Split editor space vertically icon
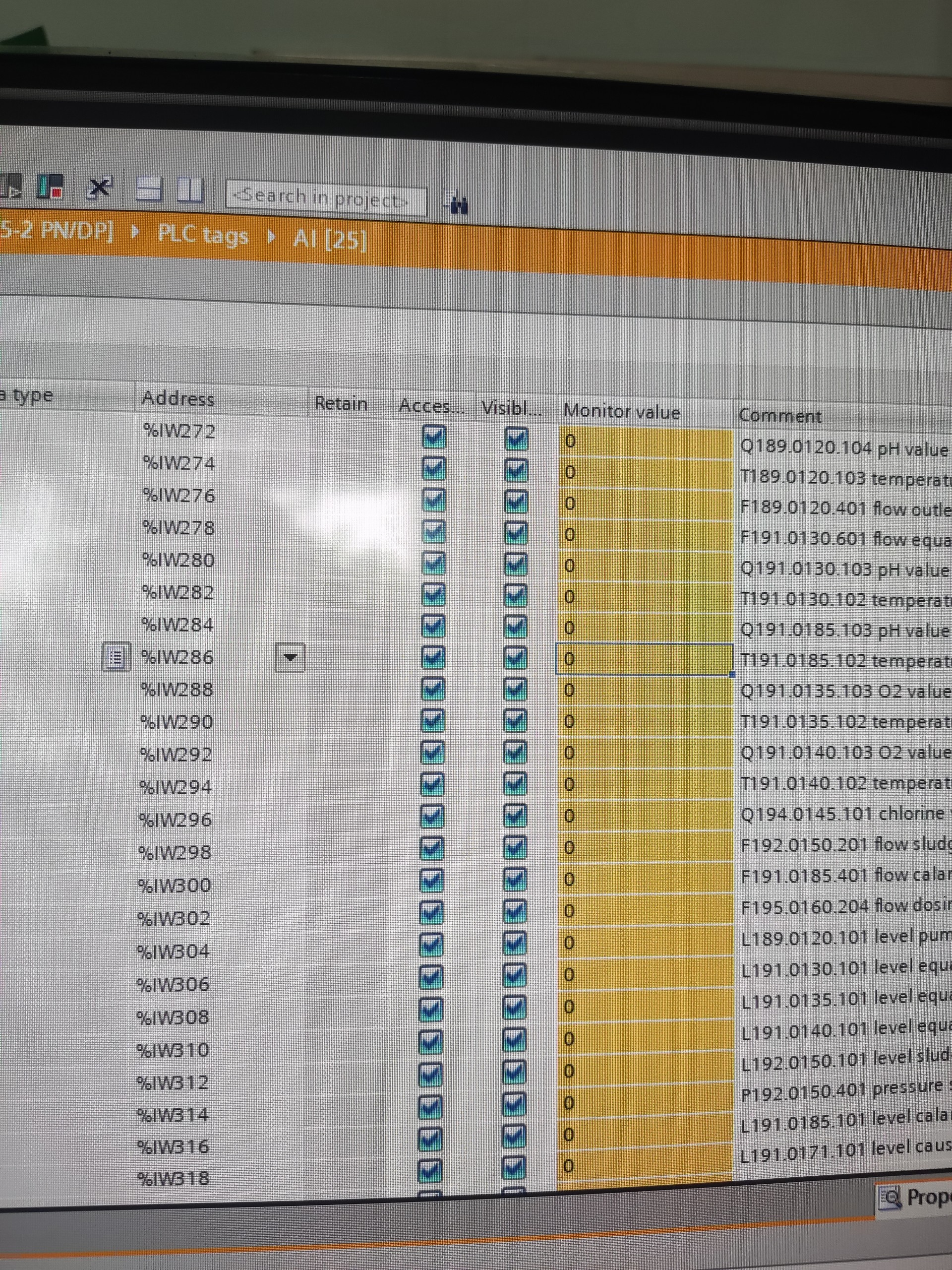This screenshot has height=1270, width=952. click(x=190, y=190)
